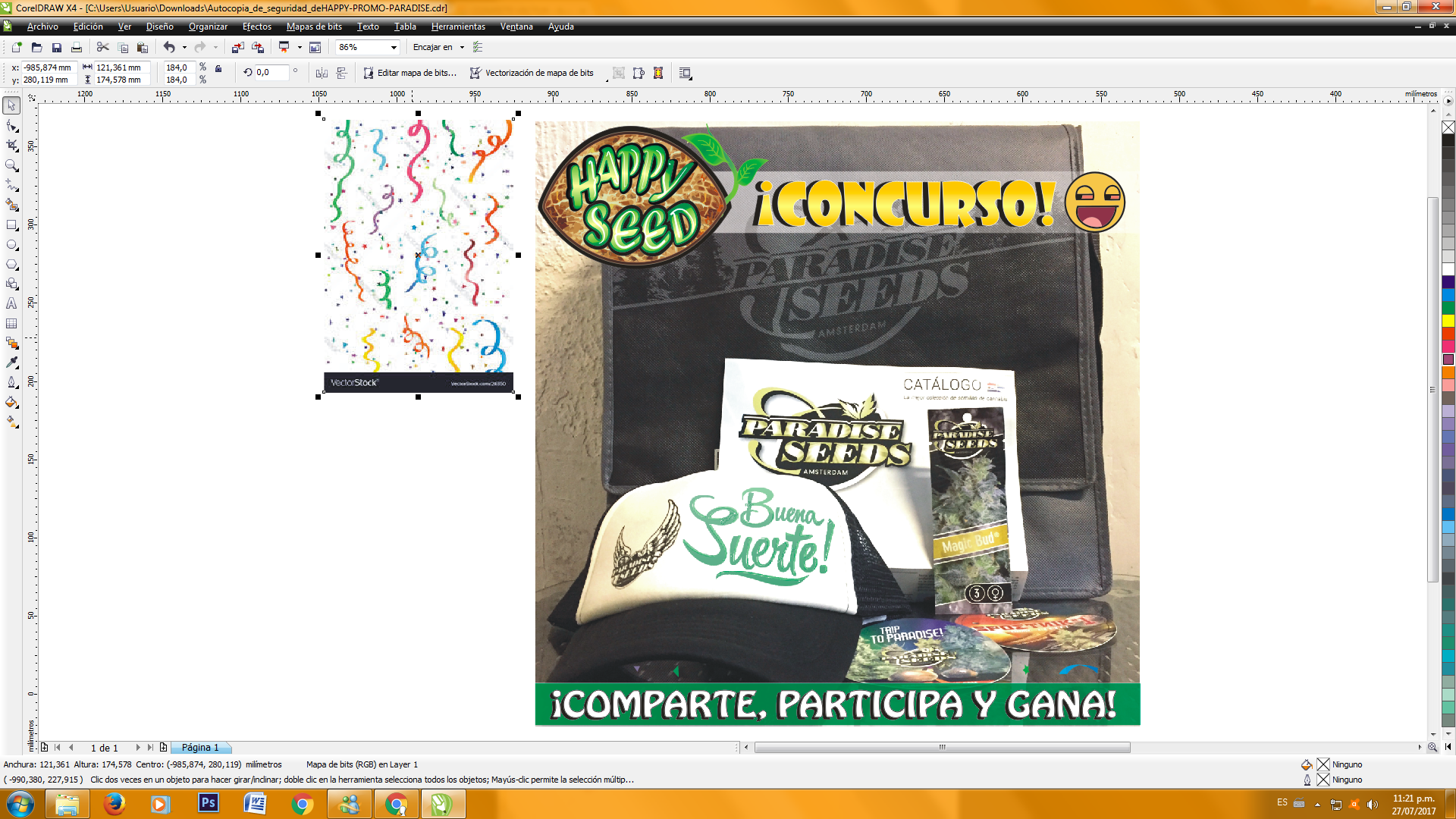Switch to the Página 1 tab
1456x819 pixels.
(200, 748)
